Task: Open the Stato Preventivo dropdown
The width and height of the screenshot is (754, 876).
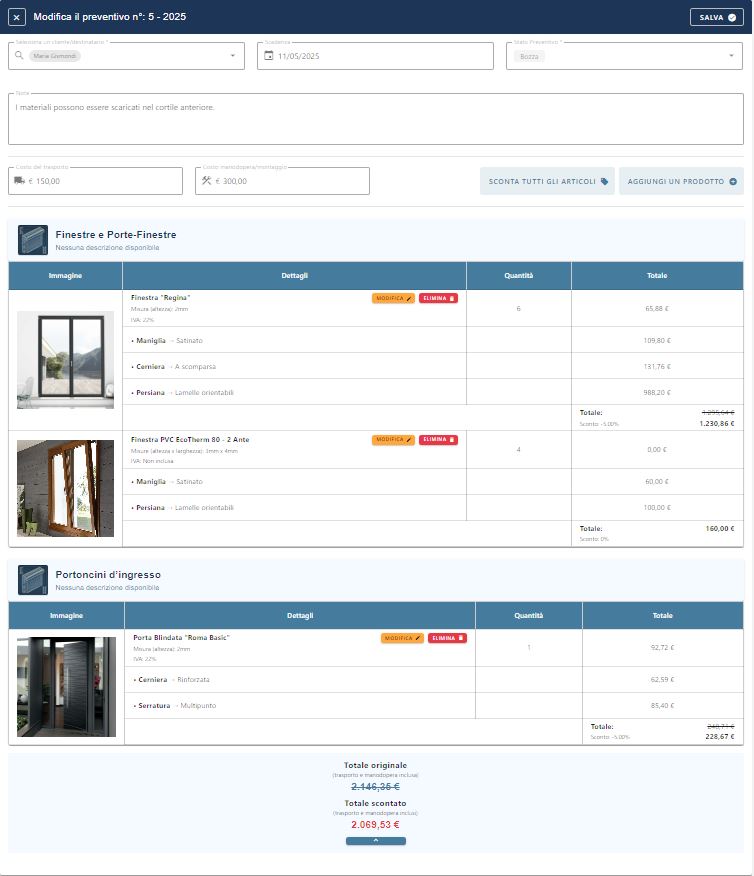Action: point(730,56)
